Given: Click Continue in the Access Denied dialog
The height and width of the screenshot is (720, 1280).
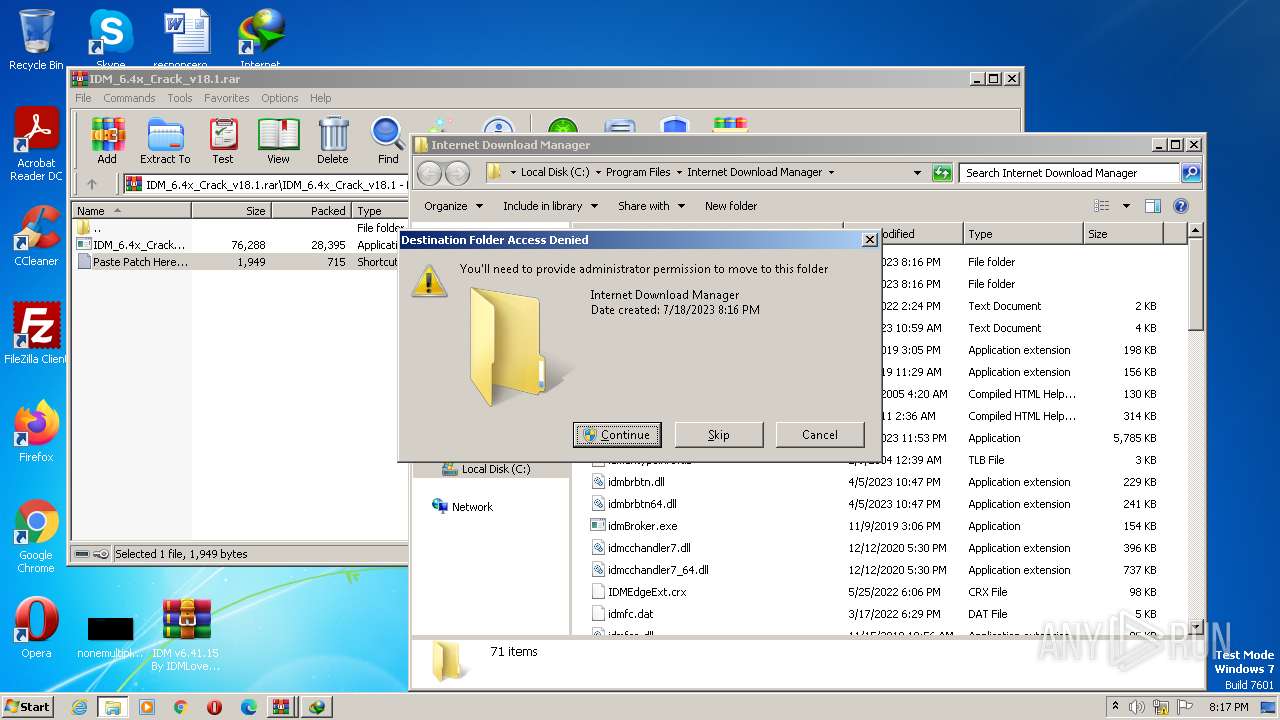Looking at the screenshot, I should [617, 435].
